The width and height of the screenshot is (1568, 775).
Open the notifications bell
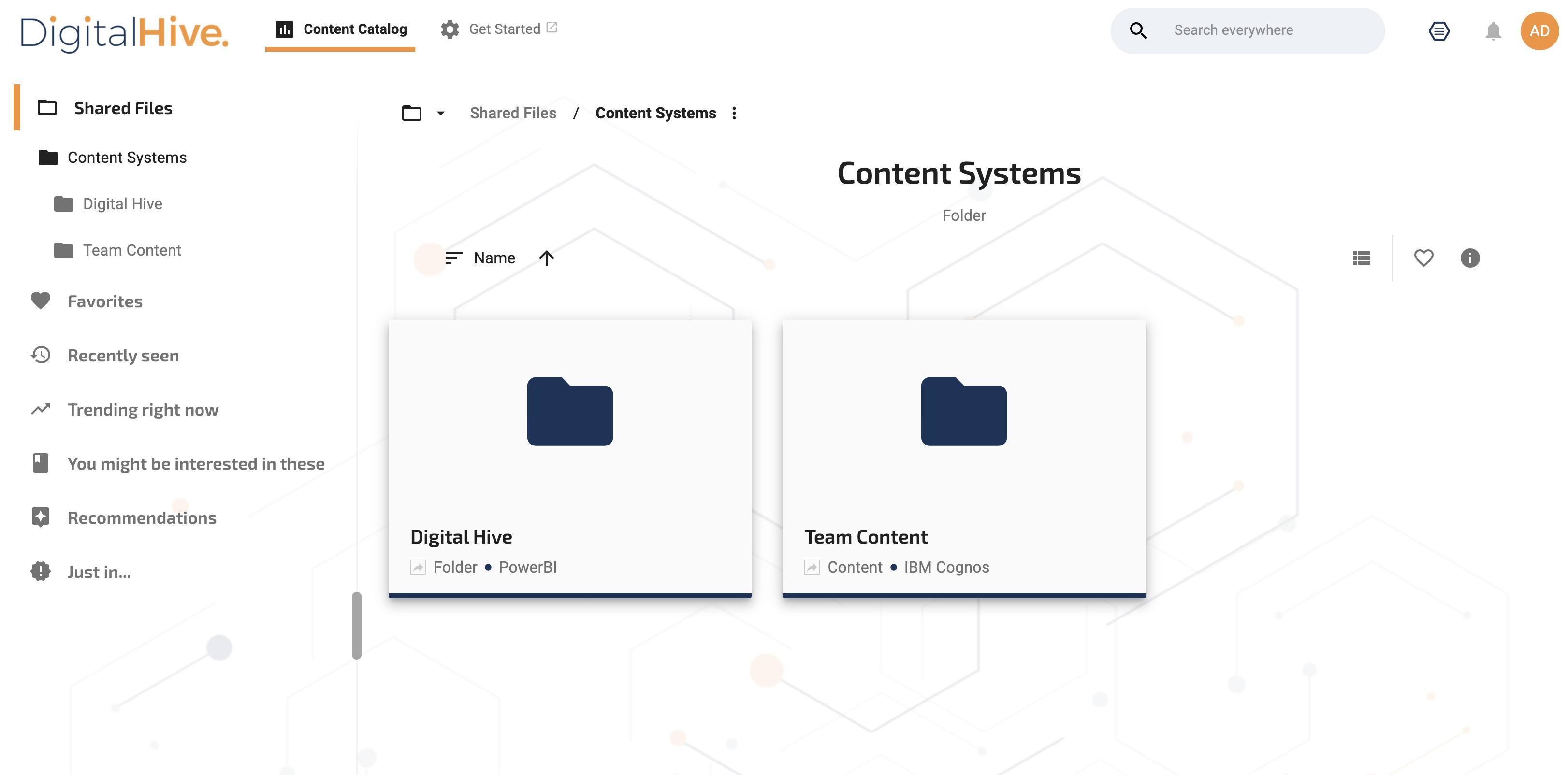pos(1493,31)
